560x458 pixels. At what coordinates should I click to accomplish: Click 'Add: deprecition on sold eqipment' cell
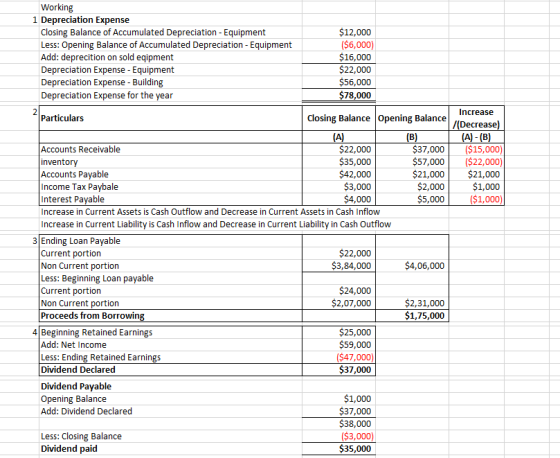click(107, 58)
